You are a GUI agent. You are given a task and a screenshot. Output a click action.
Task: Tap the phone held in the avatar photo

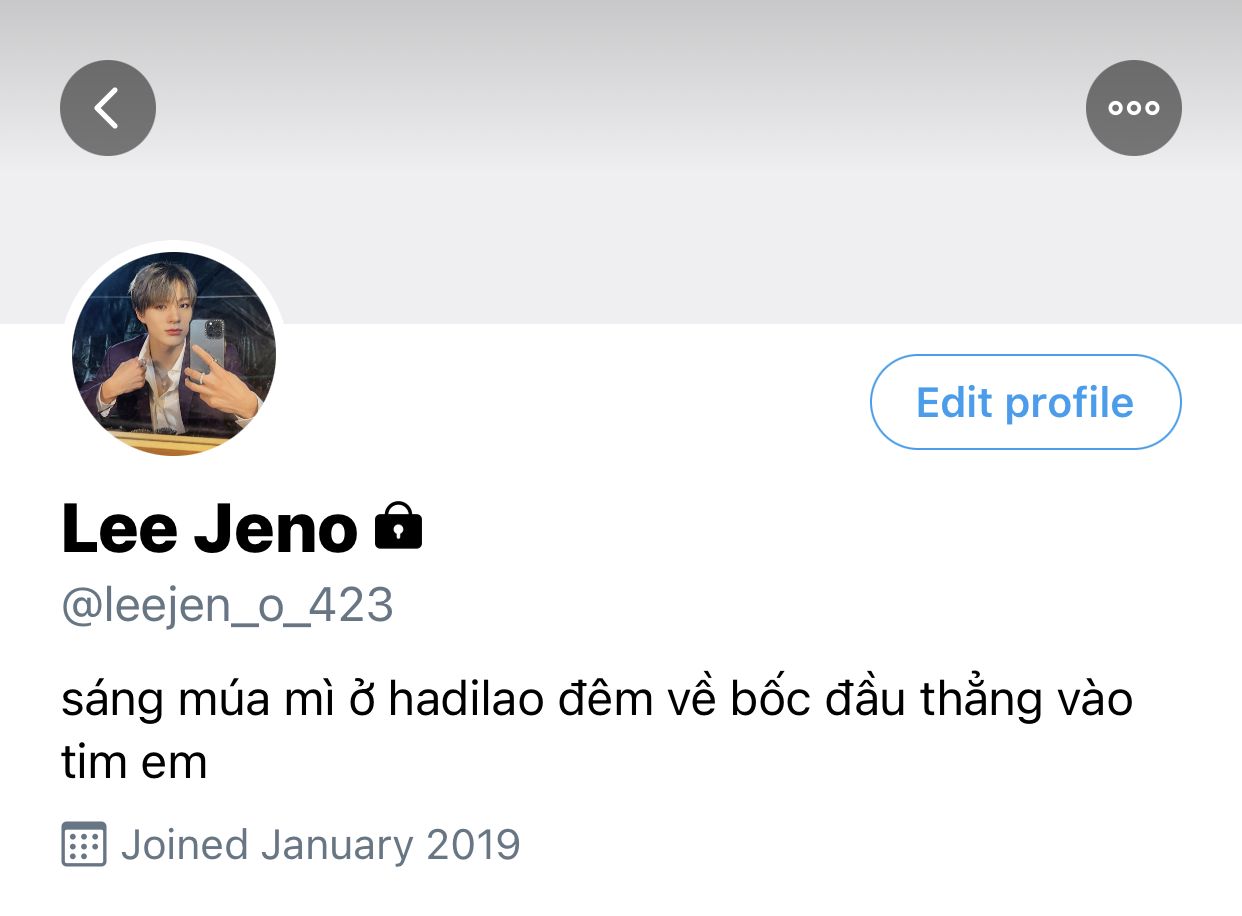(207, 345)
